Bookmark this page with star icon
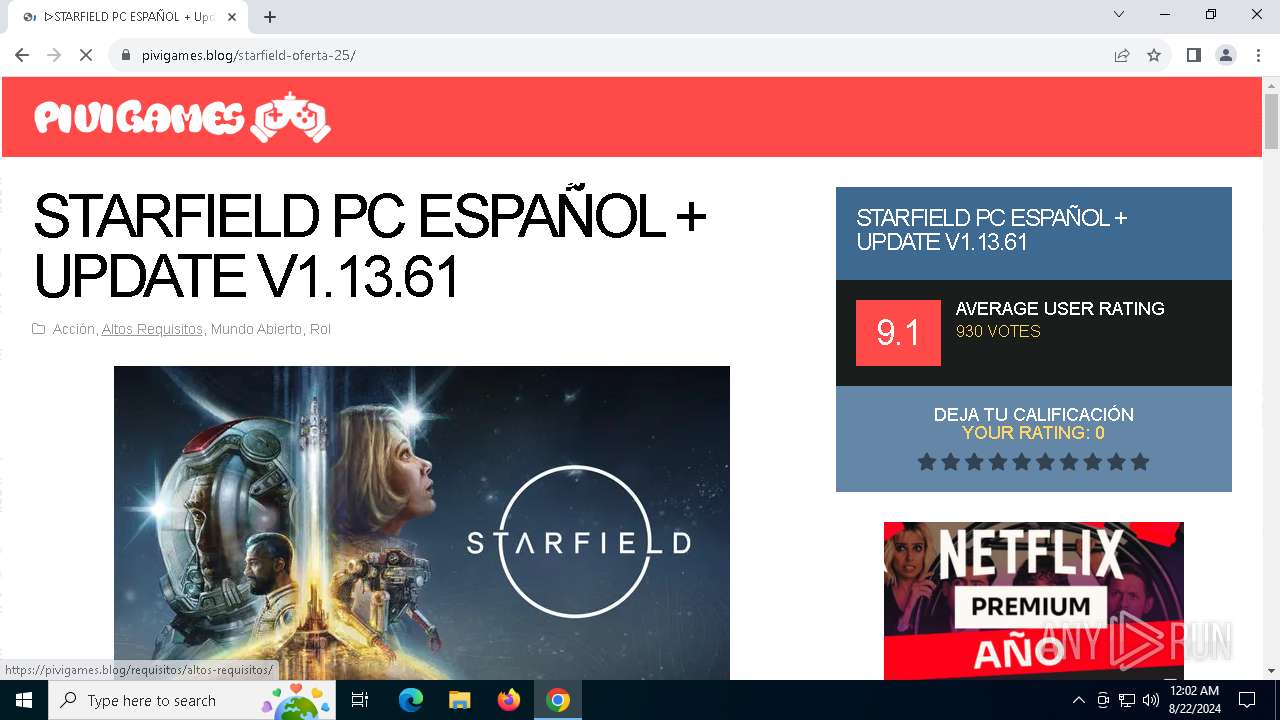 1154,55
